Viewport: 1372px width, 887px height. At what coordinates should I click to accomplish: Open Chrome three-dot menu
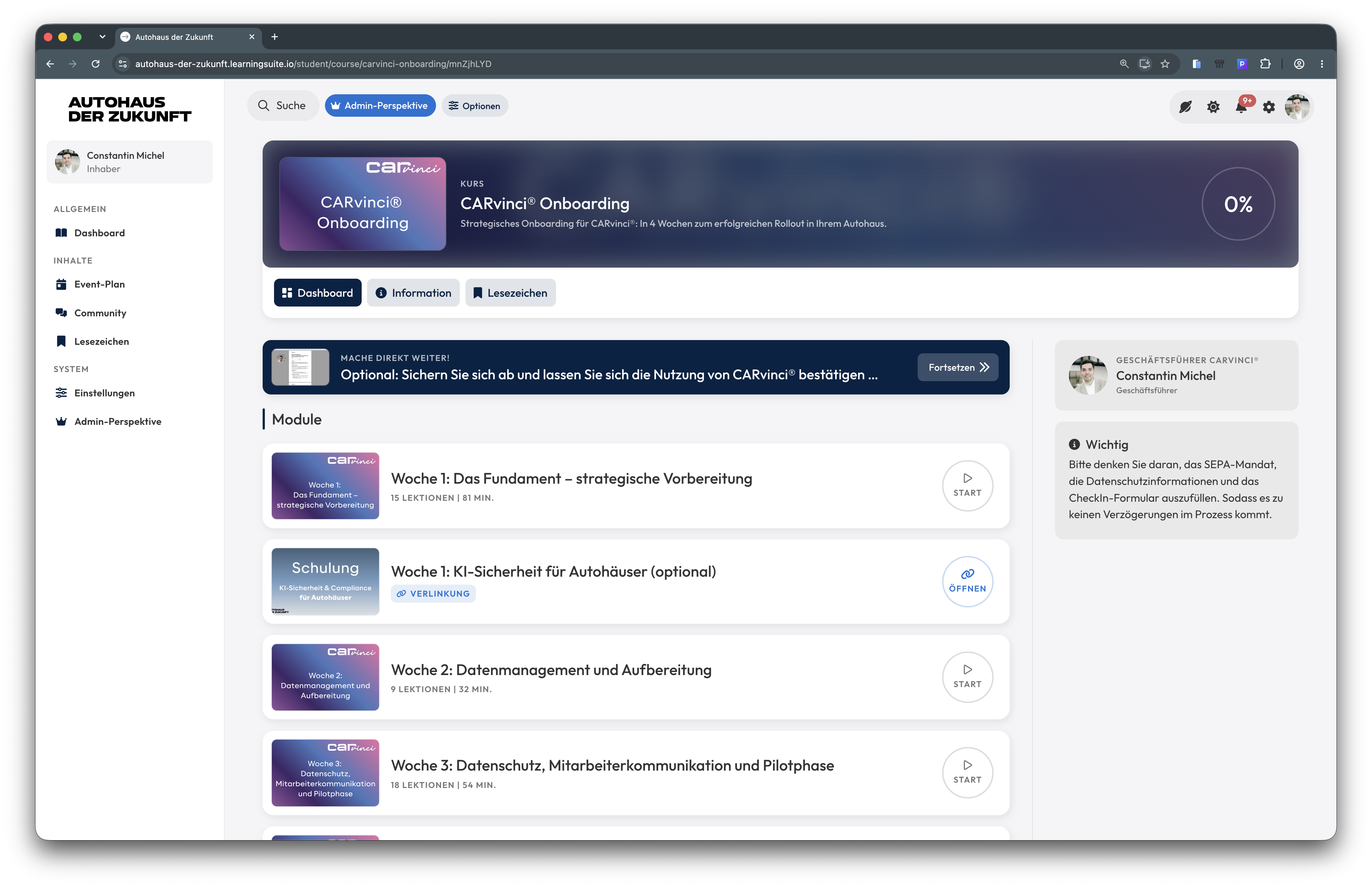(1321, 64)
